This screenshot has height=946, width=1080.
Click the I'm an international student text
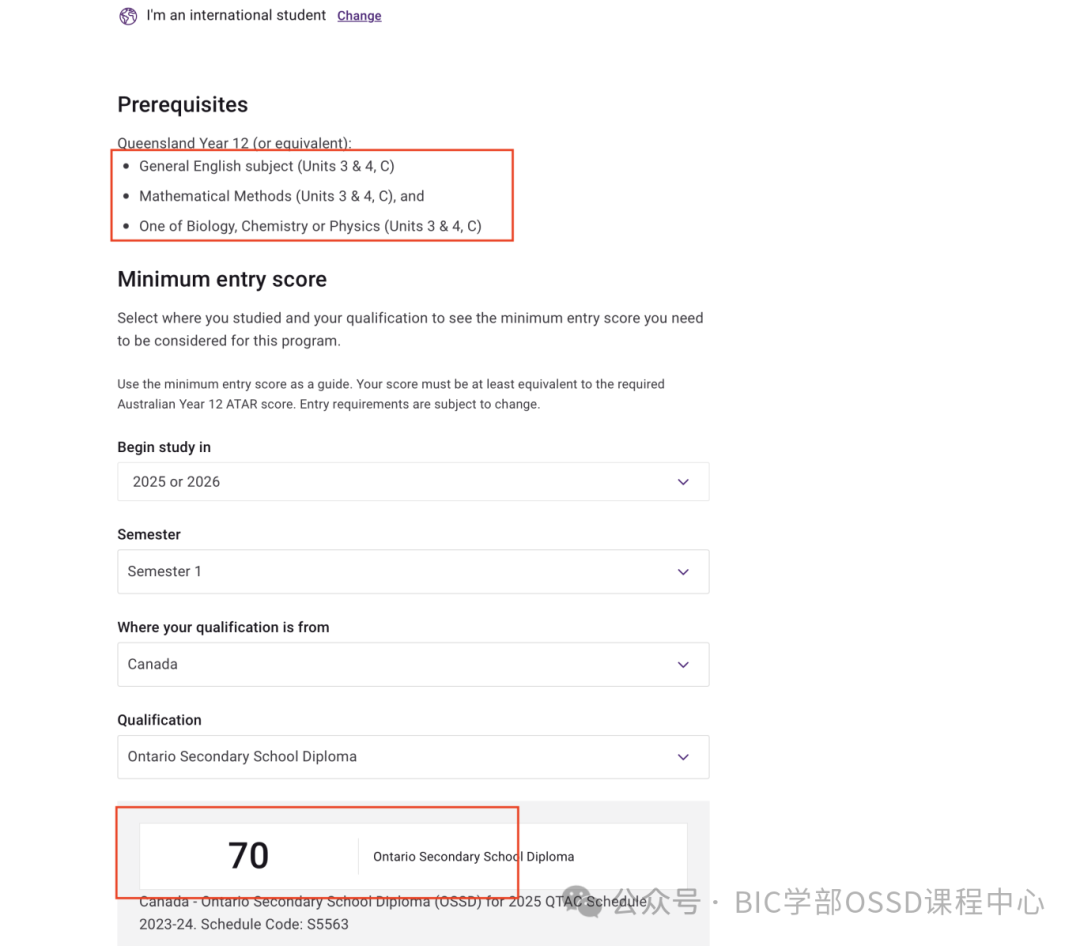tap(236, 15)
